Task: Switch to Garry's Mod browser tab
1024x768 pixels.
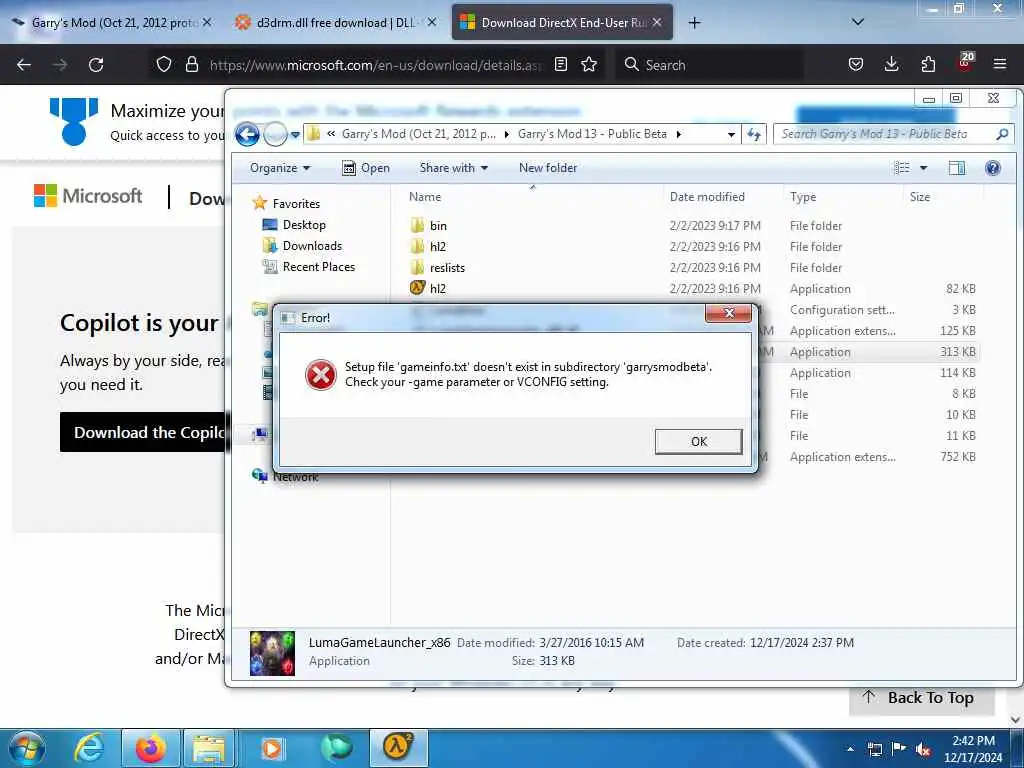Action: coord(112,23)
